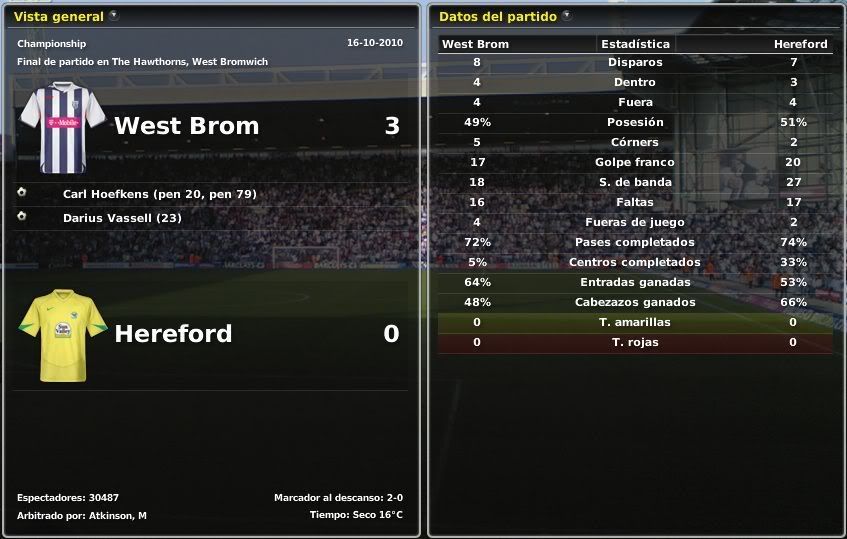Click the ball icon beside Darius Vassell

click(22, 217)
